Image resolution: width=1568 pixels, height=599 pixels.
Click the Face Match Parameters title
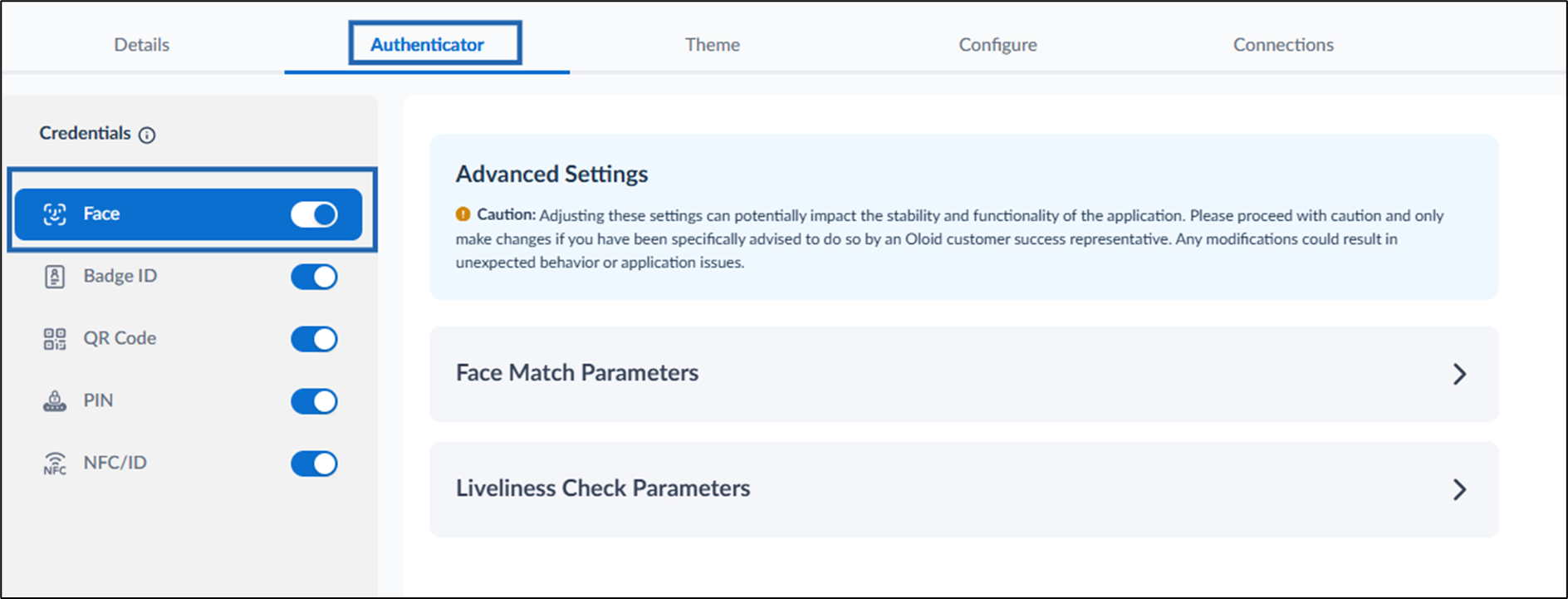click(577, 372)
